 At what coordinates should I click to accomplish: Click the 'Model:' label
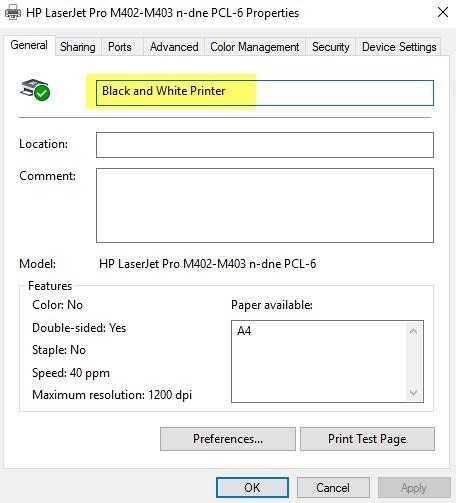38,264
